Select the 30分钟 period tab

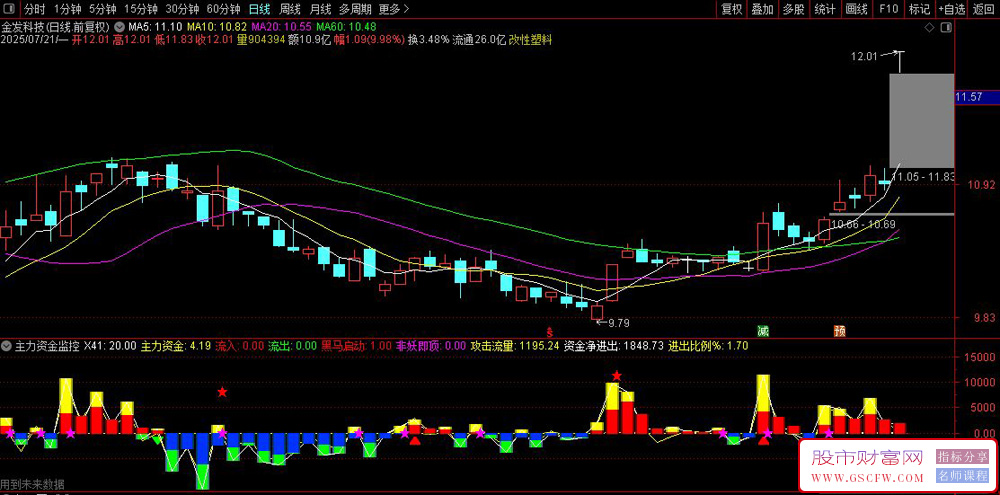pyautogui.click(x=182, y=9)
